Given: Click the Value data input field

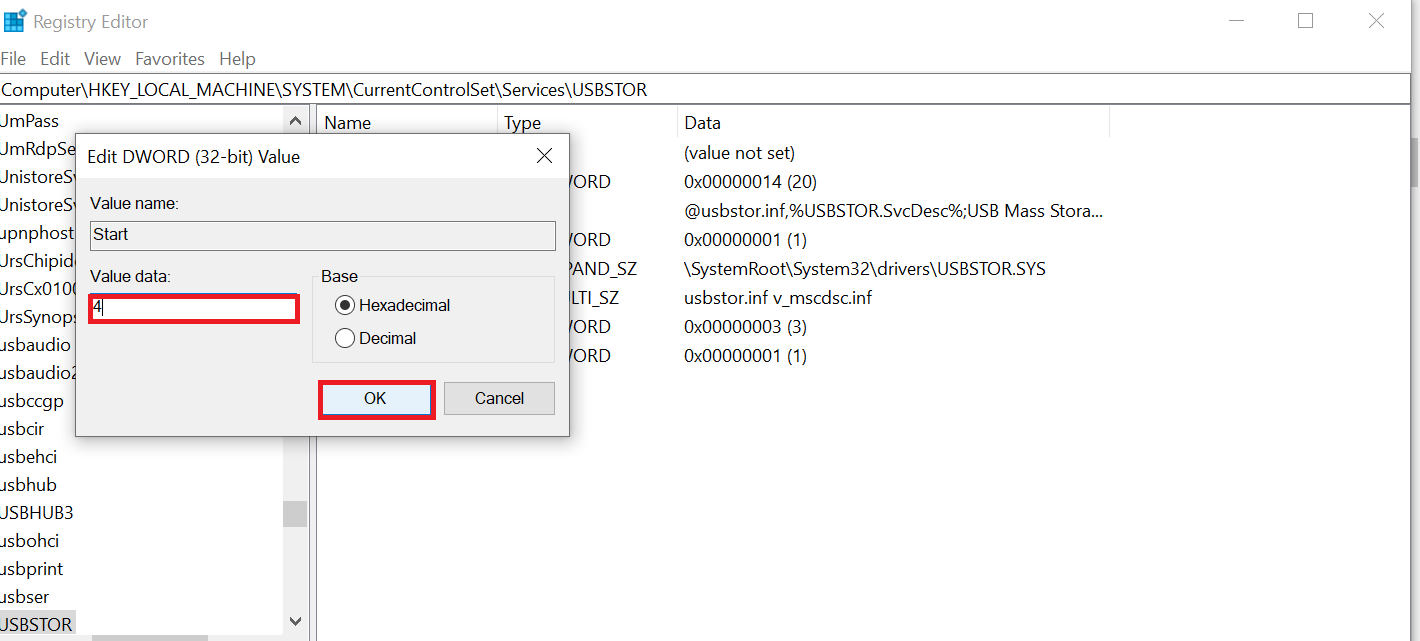Looking at the screenshot, I should pyautogui.click(x=194, y=309).
